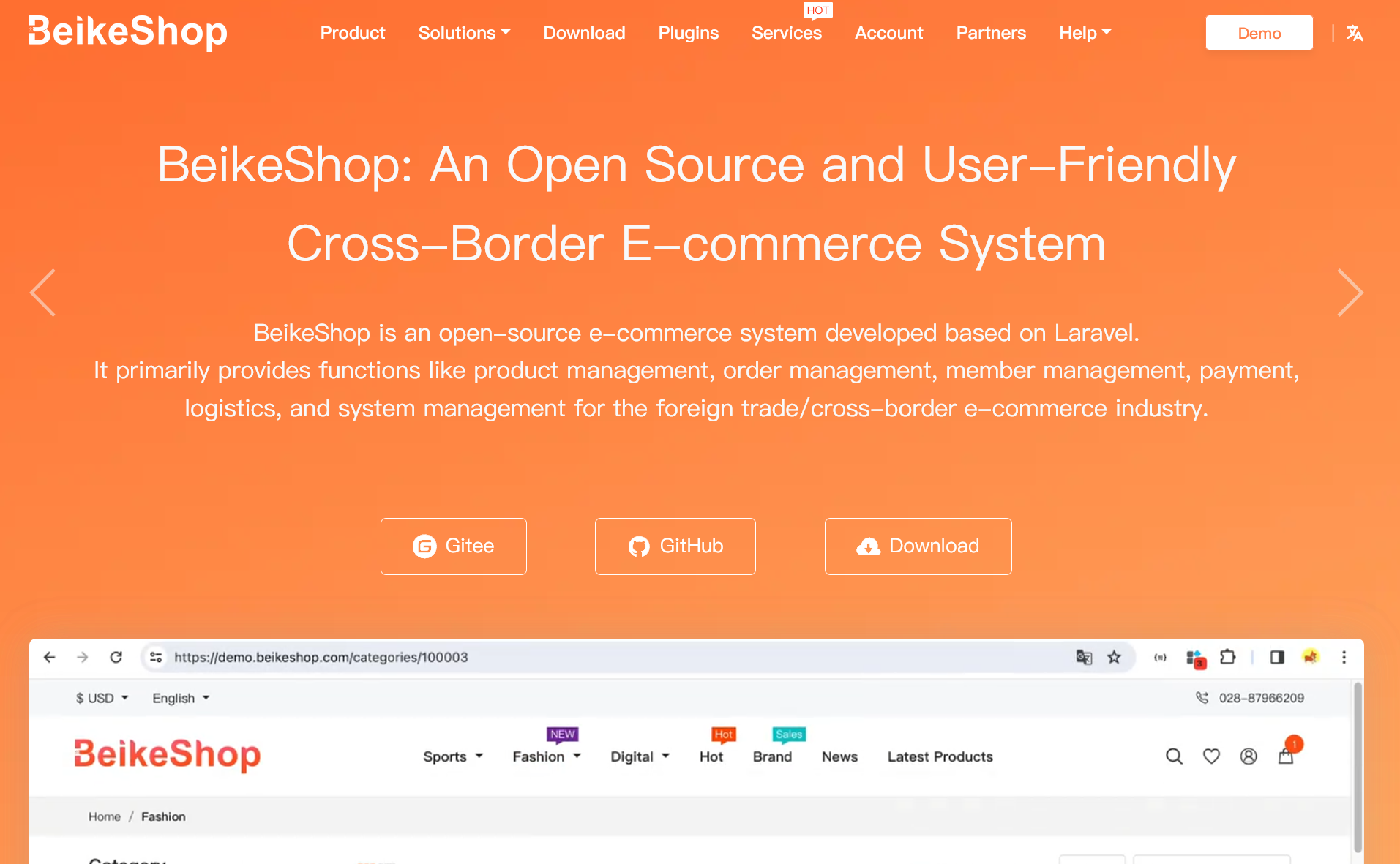Open the Services menu item

(x=787, y=33)
